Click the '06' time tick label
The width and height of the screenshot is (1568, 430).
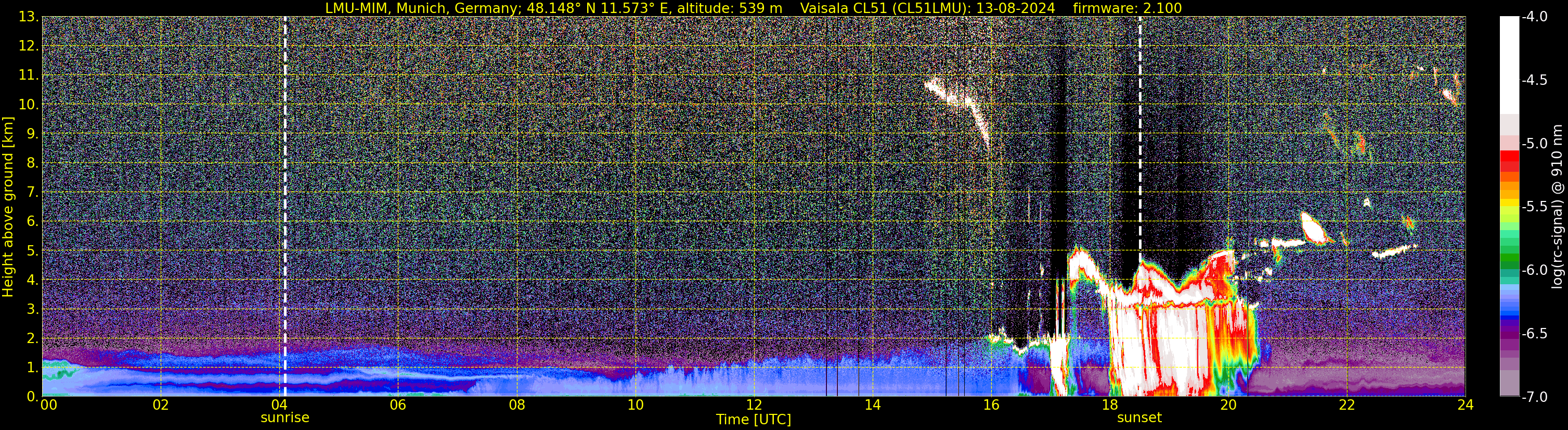tap(397, 405)
